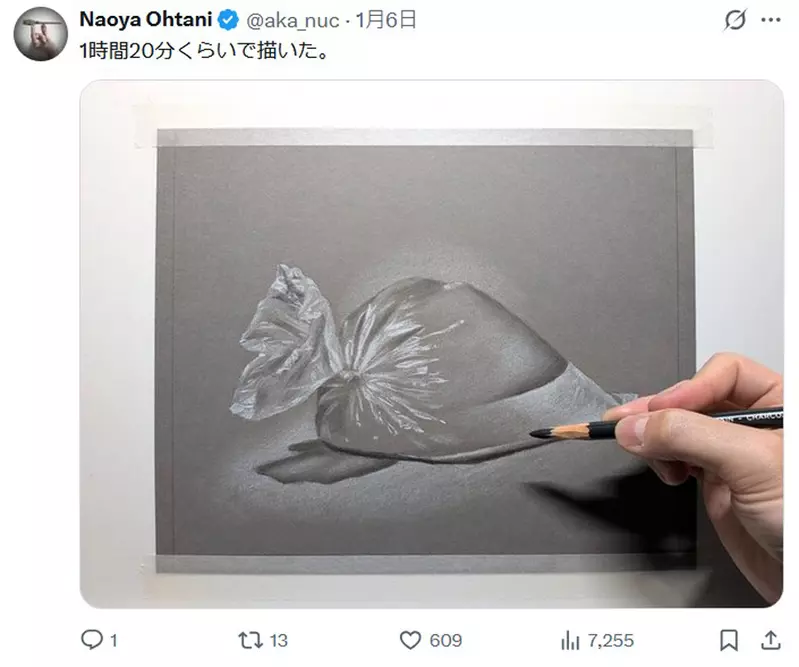Viewport: 799px width, 667px height.
Task: Click the @aka_nuc handle
Action: 292,20
